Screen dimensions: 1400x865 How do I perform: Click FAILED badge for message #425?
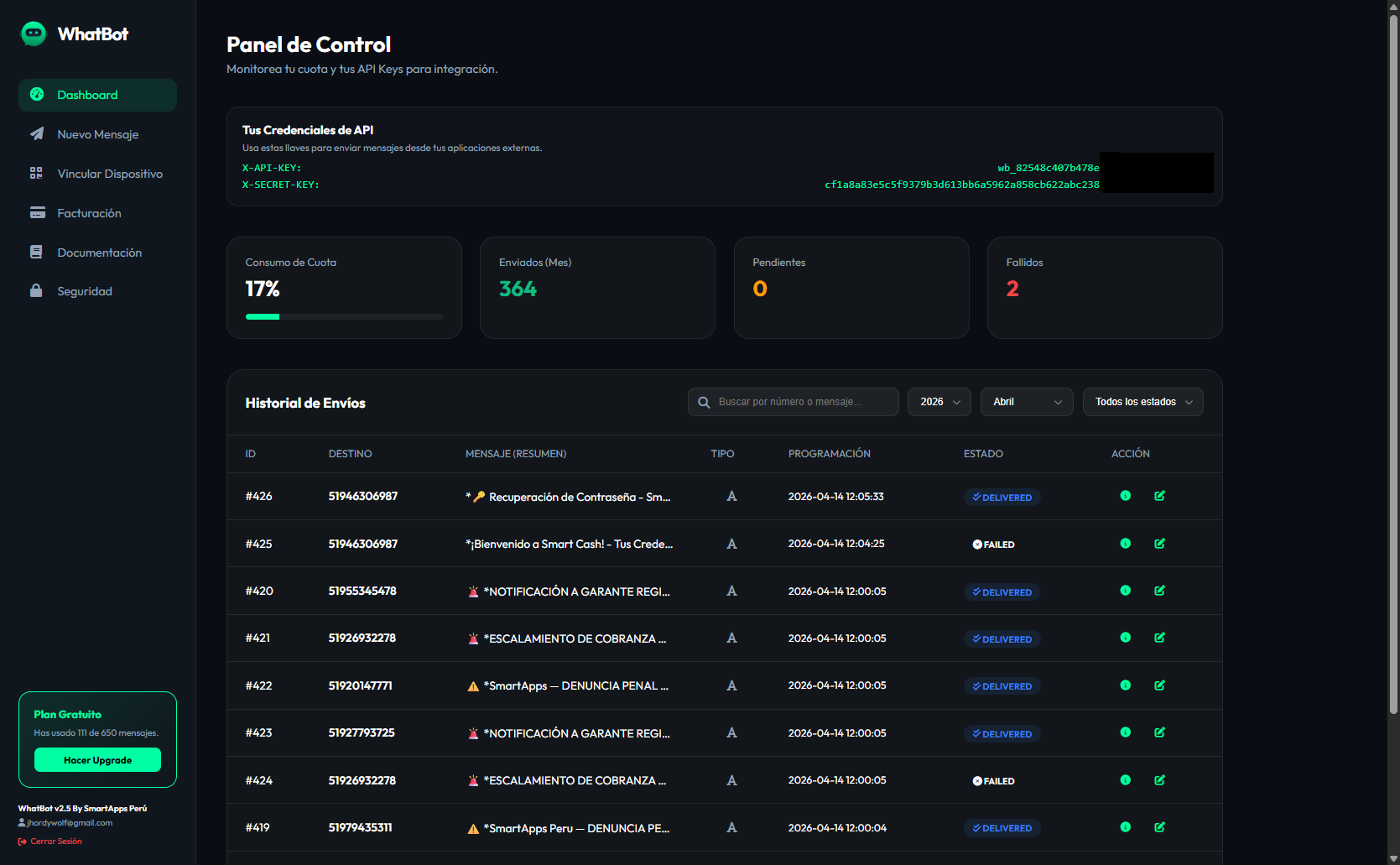coord(994,545)
